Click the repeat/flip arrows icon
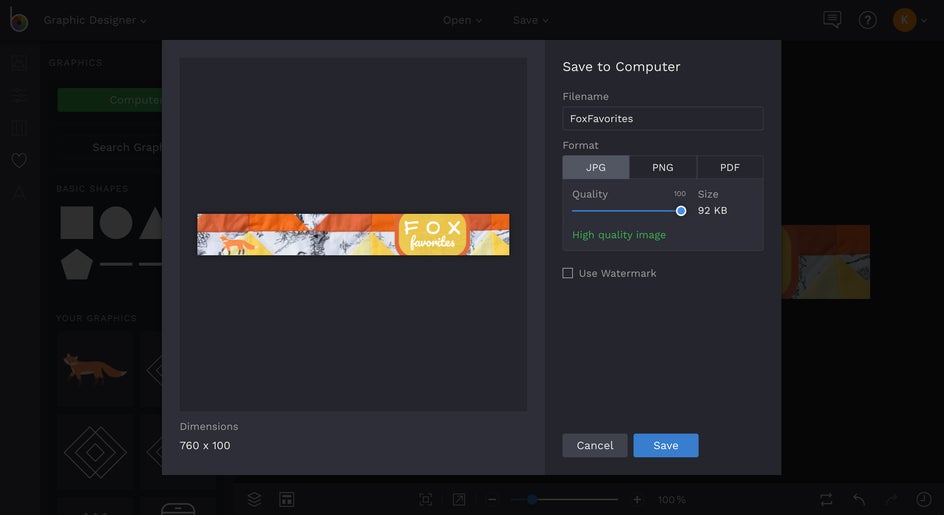 pyautogui.click(x=826, y=499)
